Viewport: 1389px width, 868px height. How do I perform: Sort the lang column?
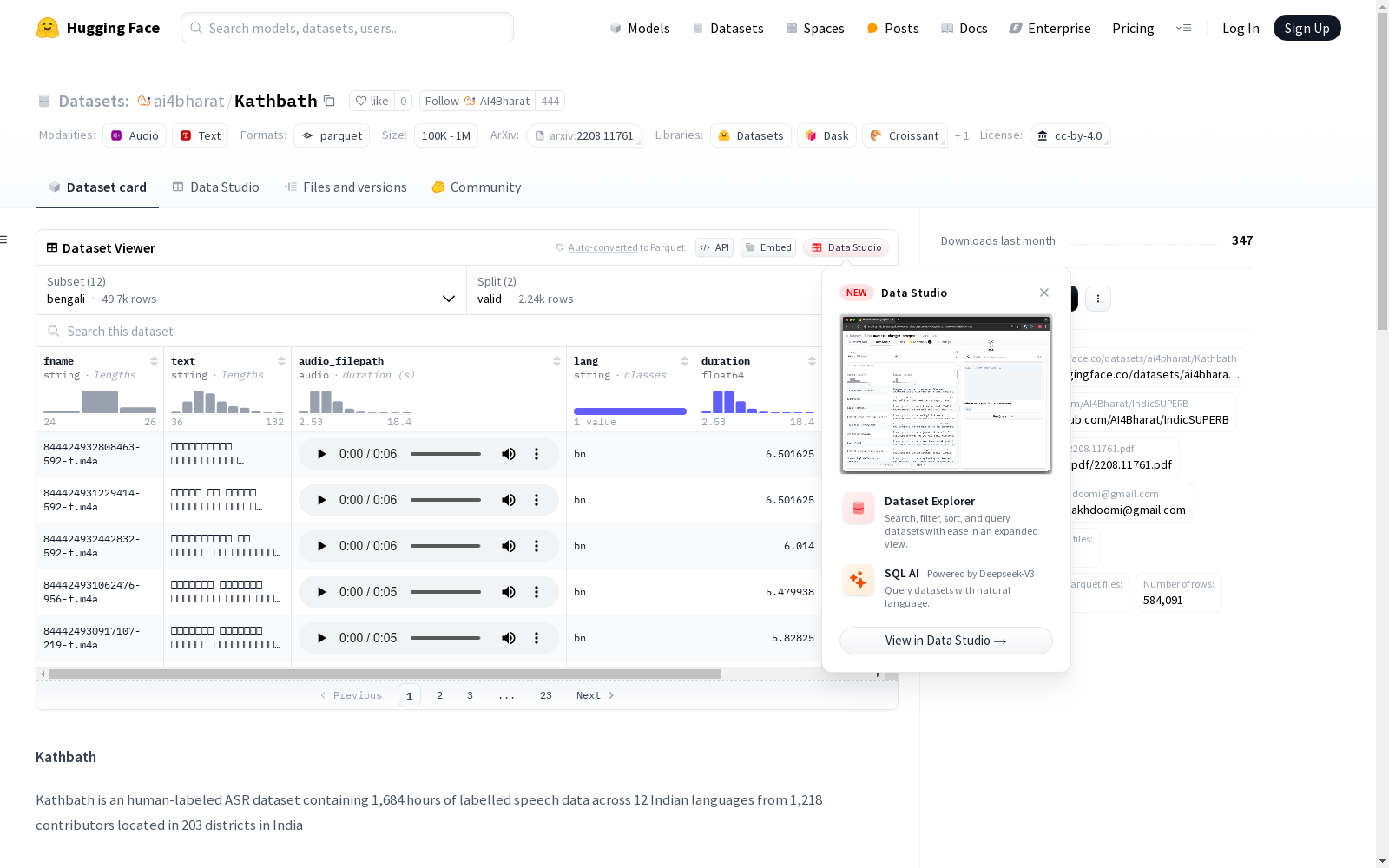coord(684,361)
